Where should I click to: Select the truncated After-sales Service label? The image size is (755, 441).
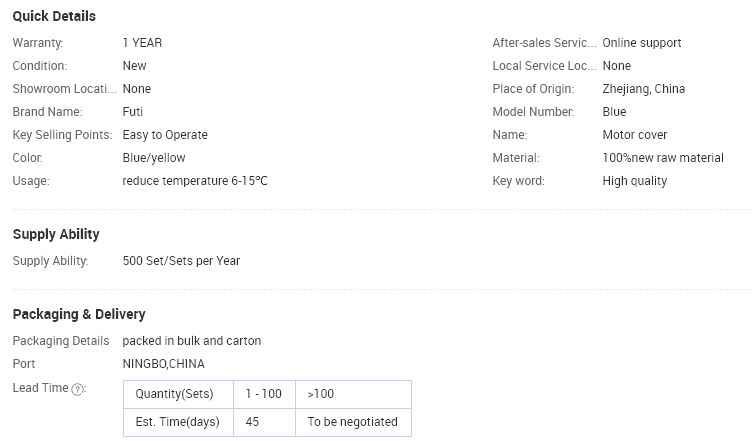(x=544, y=43)
